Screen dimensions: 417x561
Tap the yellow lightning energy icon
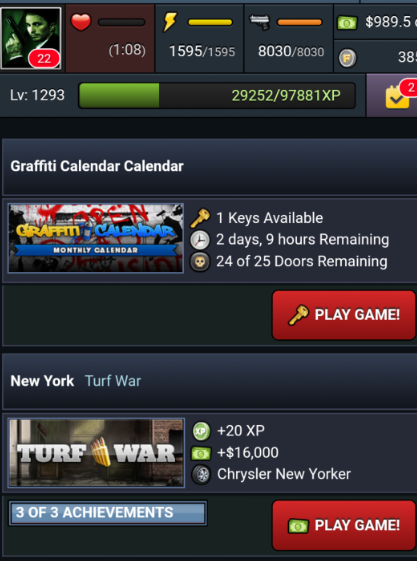click(x=170, y=22)
